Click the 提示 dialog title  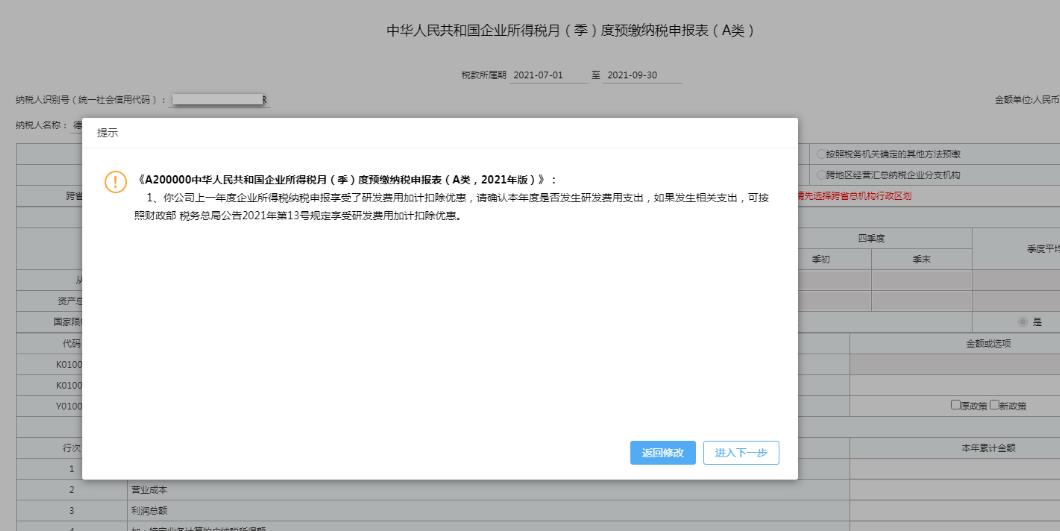point(106,133)
